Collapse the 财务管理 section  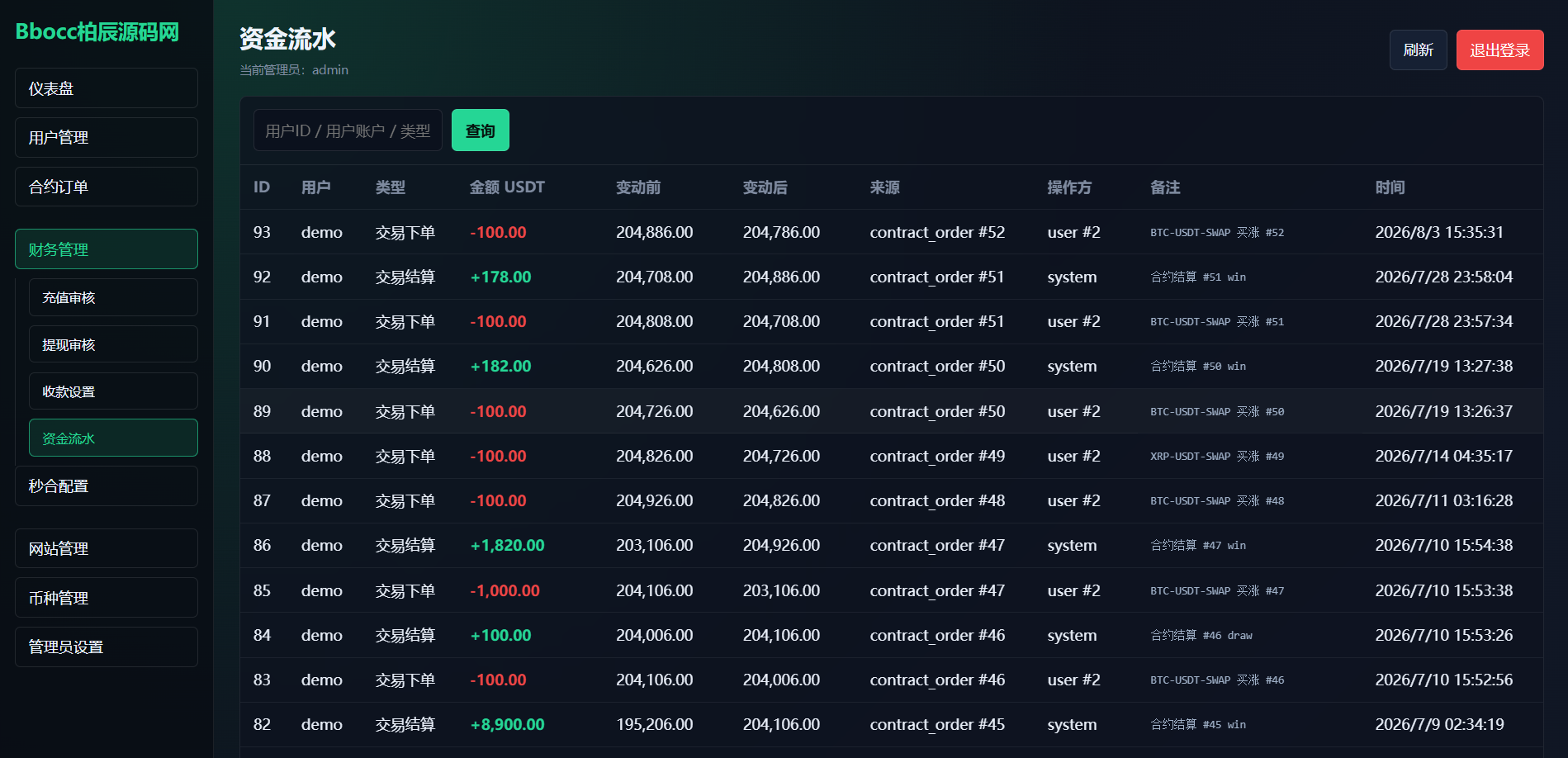tap(107, 249)
